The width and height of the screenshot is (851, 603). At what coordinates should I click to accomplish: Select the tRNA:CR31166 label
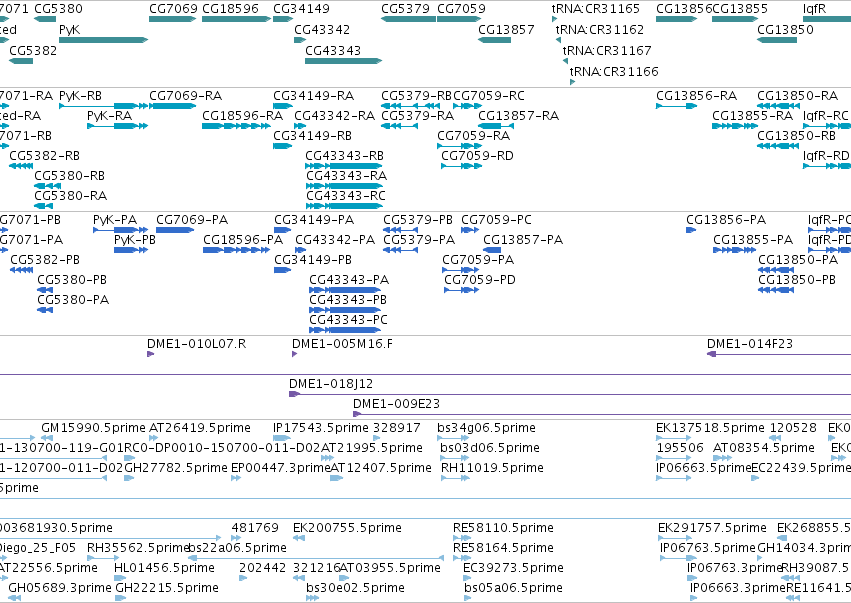(x=614, y=72)
